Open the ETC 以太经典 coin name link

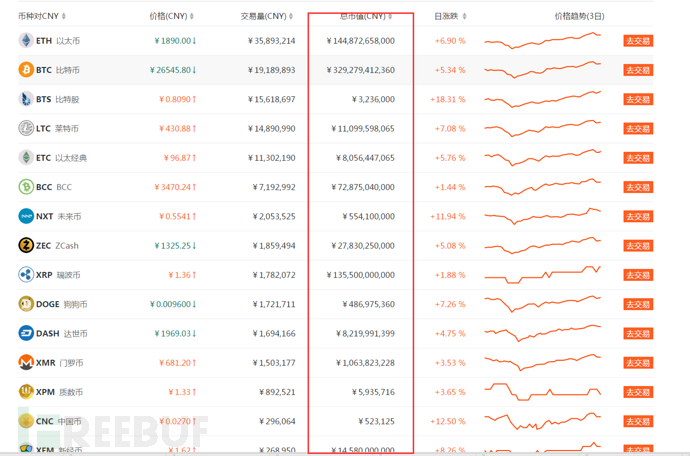click(62, 158)
